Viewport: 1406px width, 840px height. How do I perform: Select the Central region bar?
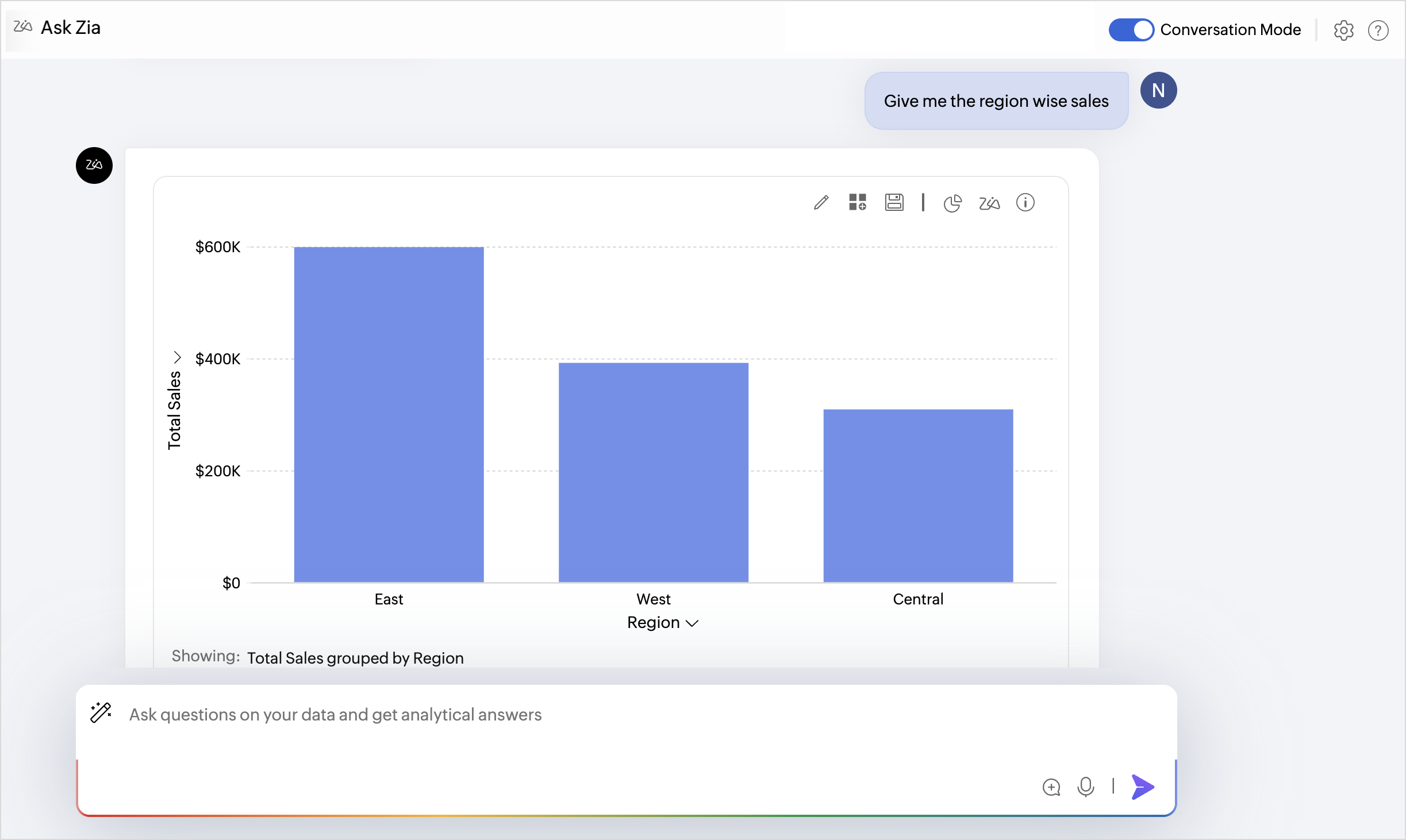918,495
